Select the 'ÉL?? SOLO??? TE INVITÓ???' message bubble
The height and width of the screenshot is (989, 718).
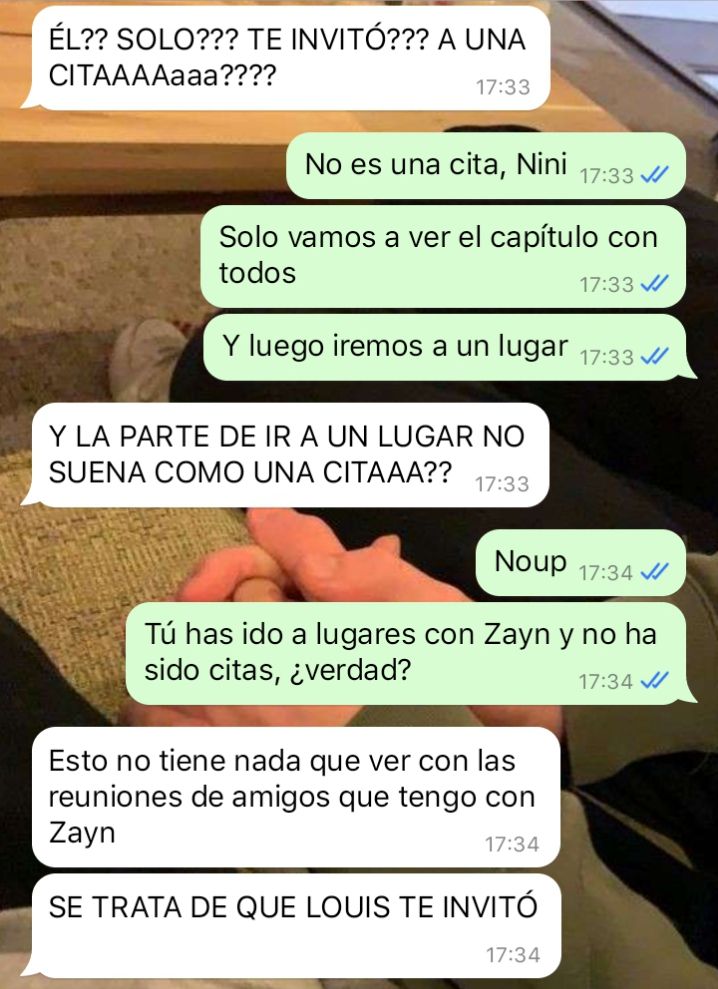[286, 58]
